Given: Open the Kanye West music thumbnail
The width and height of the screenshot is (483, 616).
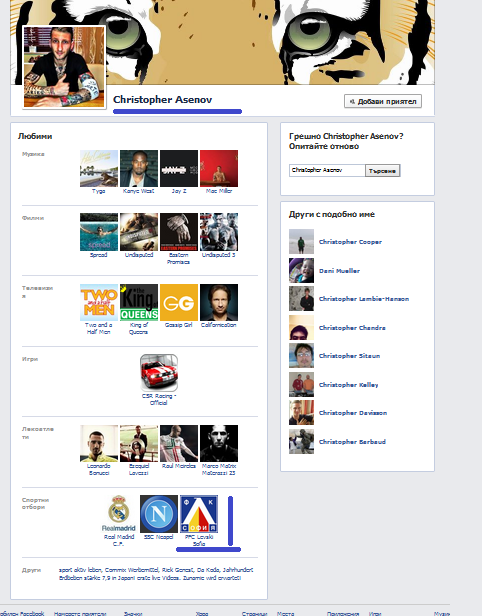Looking at the screenshot, I should coord(139,168).
